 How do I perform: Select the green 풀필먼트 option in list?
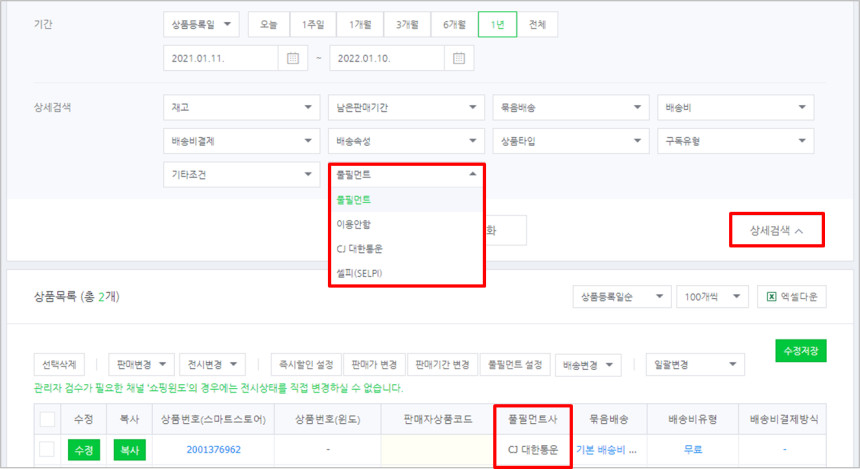(406, 200)
